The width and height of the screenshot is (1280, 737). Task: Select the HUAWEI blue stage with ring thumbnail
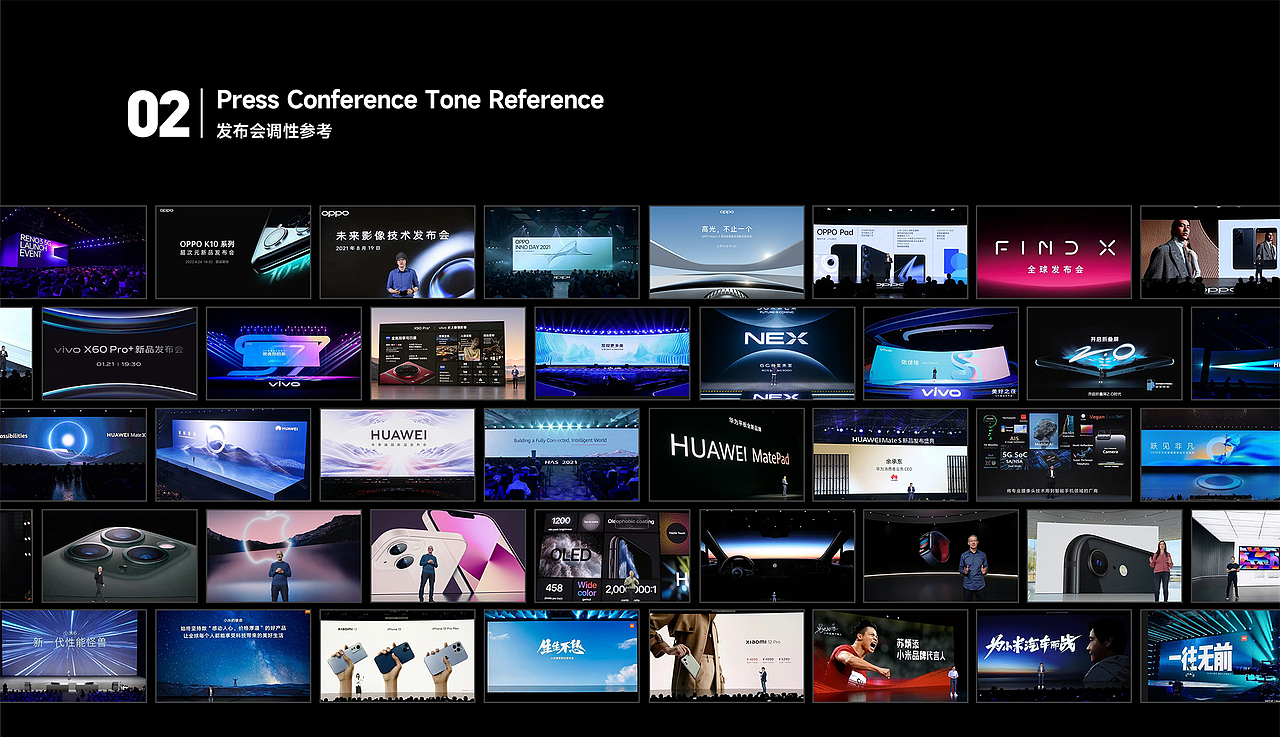[x=233, y=455]
